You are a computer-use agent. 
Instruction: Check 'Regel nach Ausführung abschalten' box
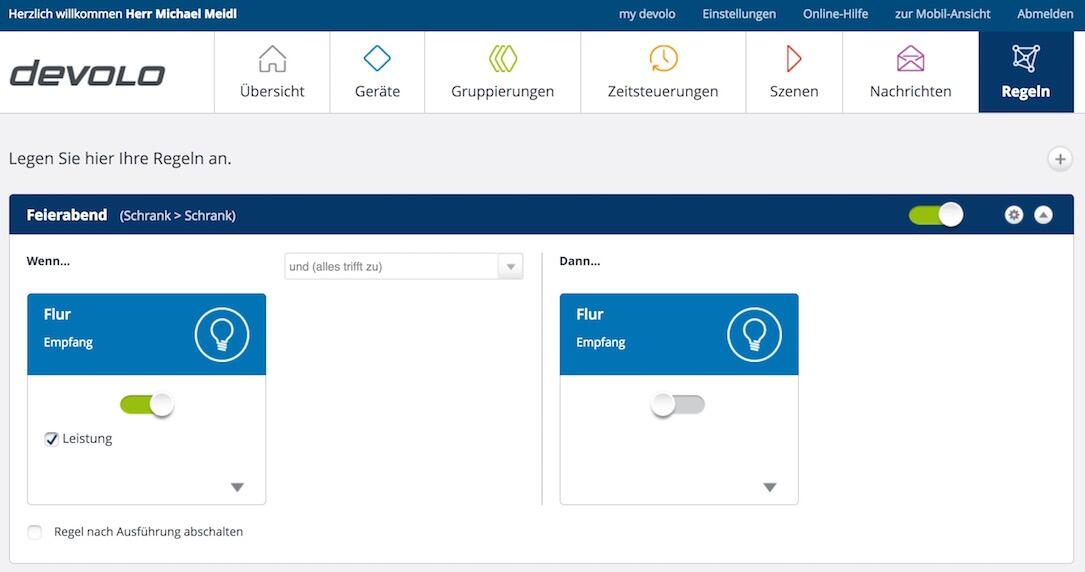[x=35, y=532]
